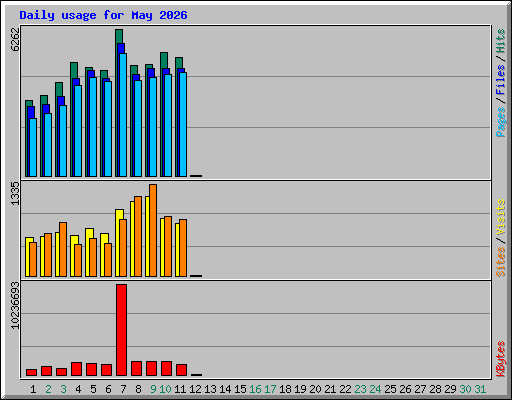Viewport: 512px width, 400px height.
Task: Click day 11 on the date axis
Action: [180, 389]
